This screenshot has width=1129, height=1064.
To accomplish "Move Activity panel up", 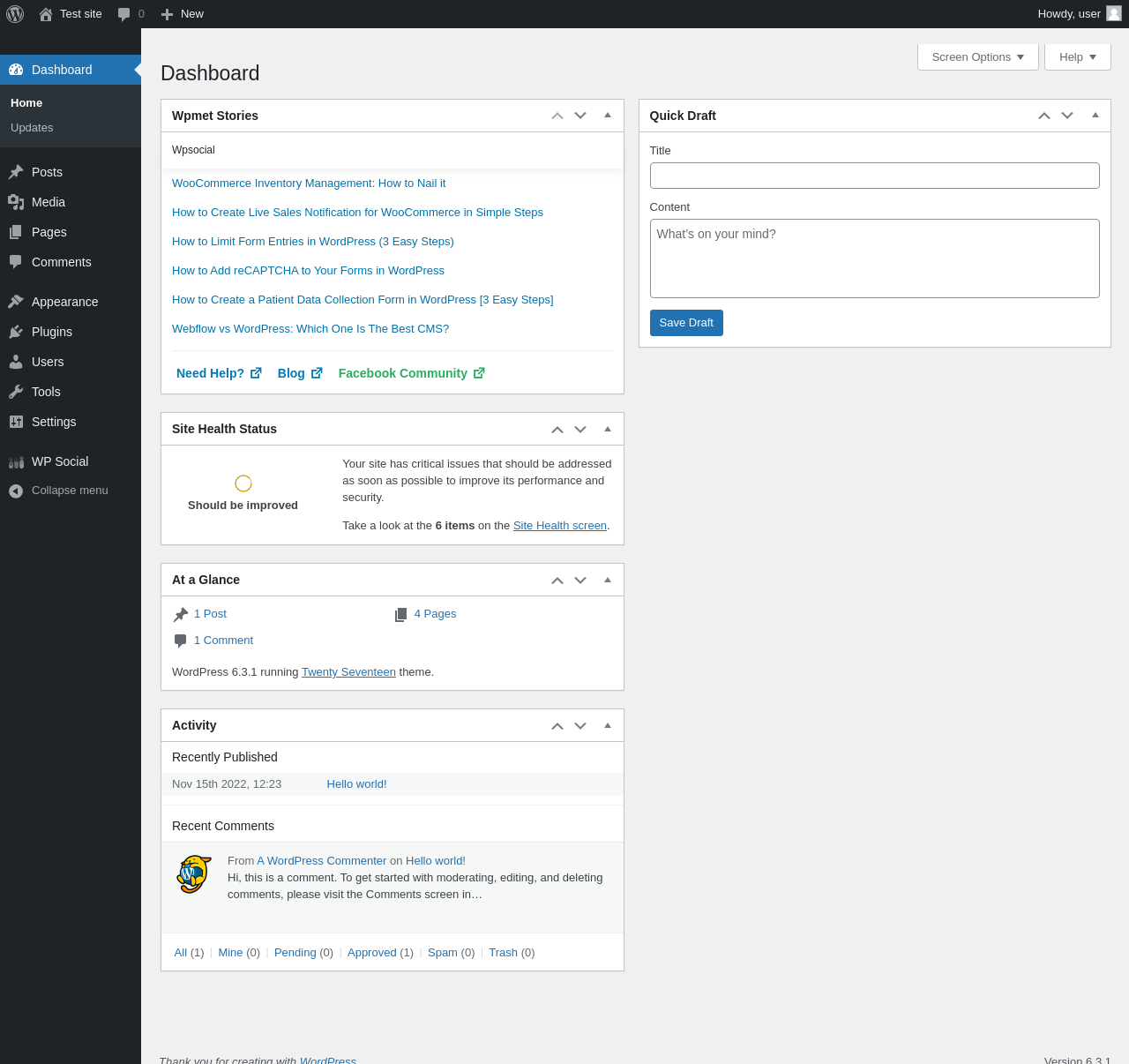I will point(557,725).
